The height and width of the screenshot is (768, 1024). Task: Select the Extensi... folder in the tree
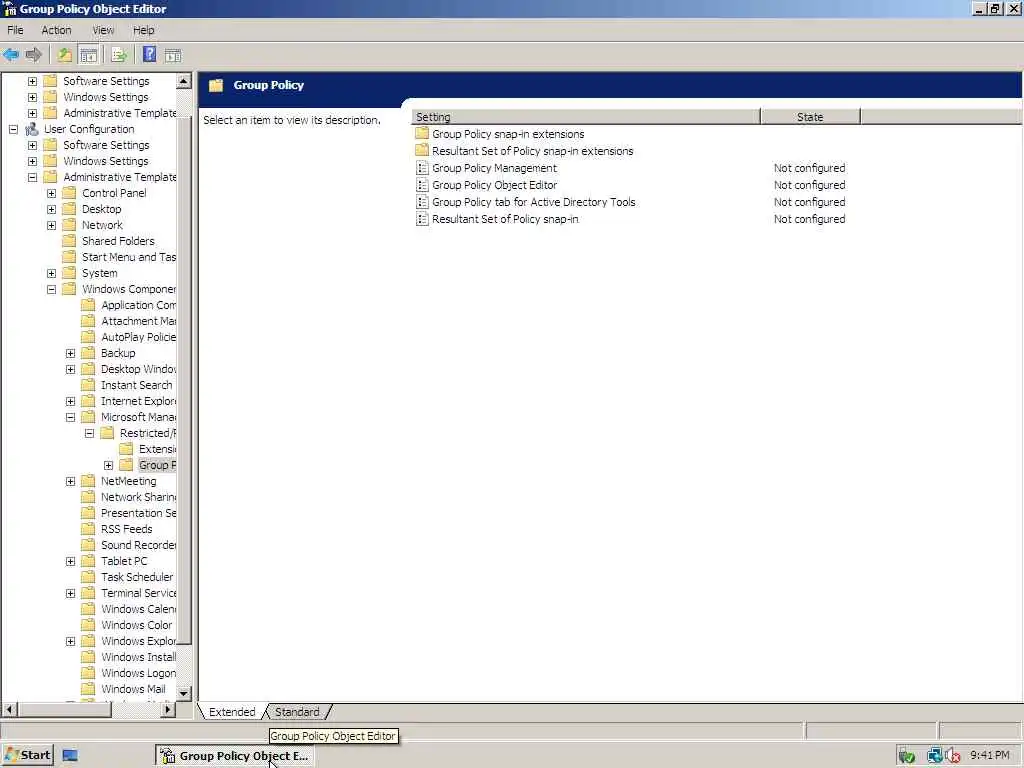point(157,449)
